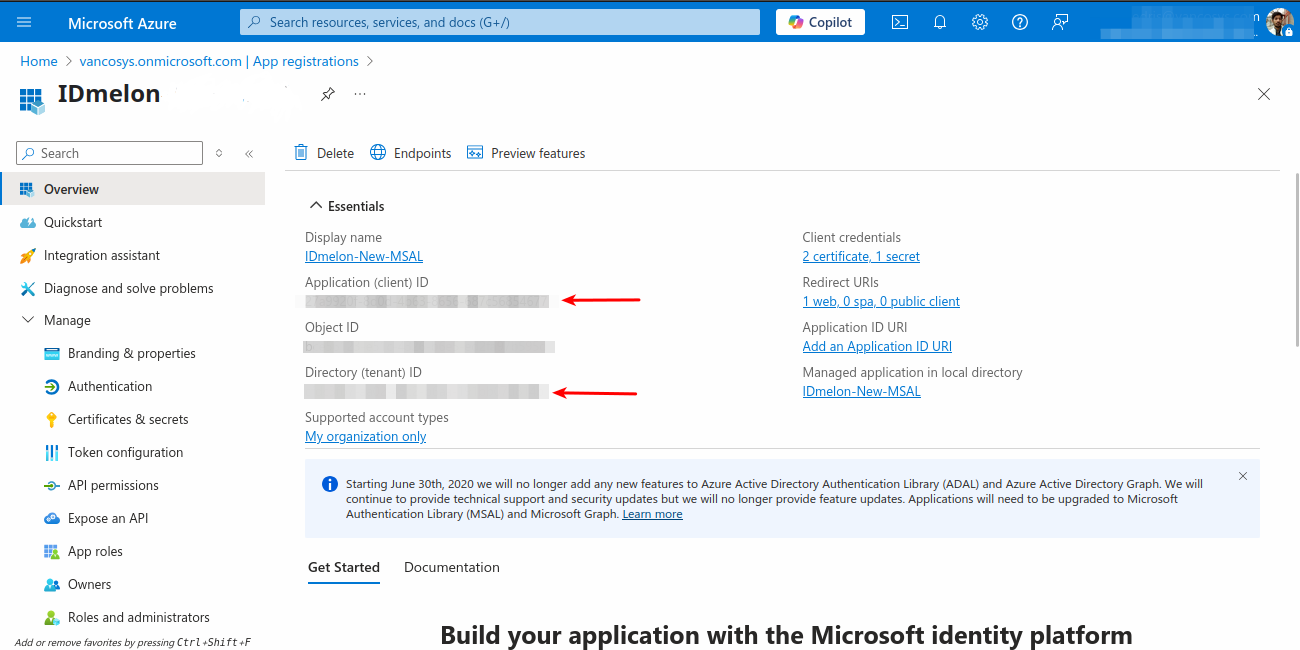This screenshot has height=650, width=1300.
Task: Open My organization only link
Action: click(x=365, y=436)
